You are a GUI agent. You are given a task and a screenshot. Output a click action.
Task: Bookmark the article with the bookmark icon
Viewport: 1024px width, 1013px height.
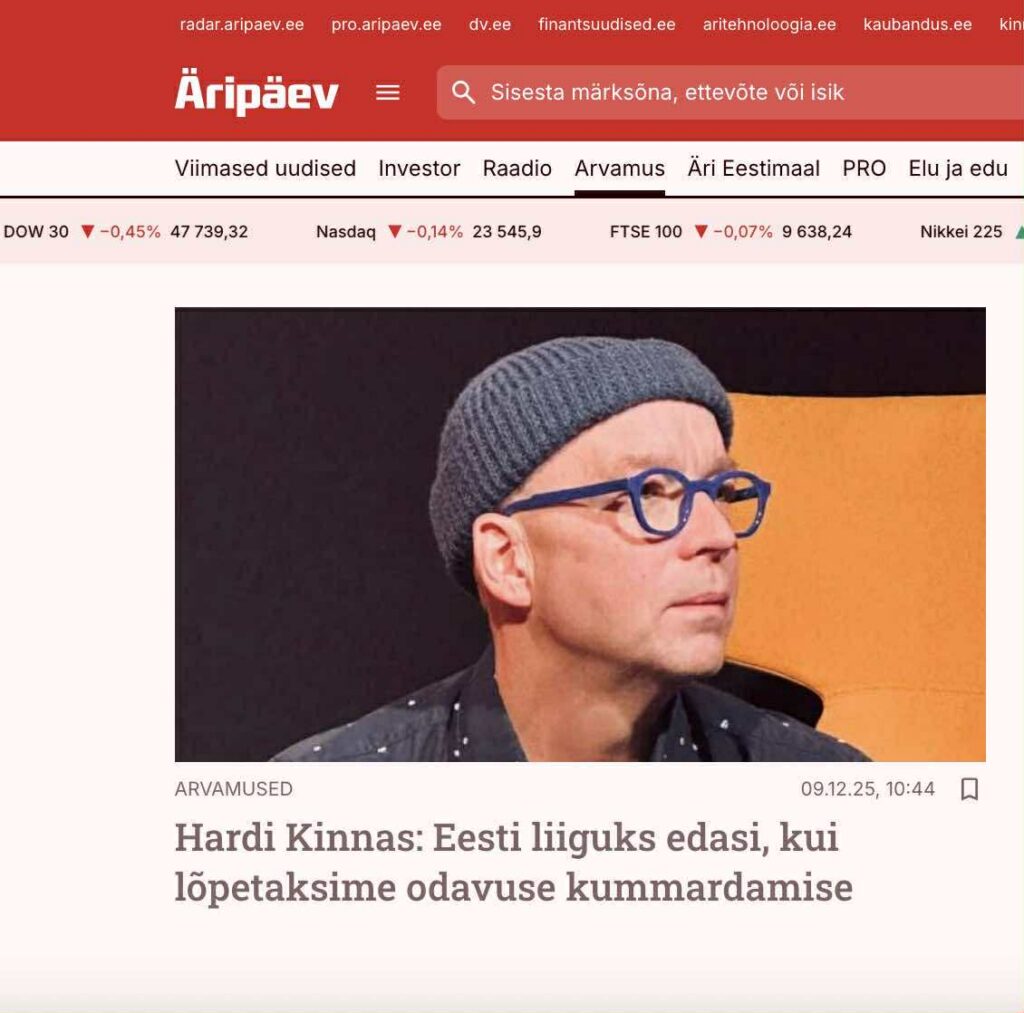[970, 789]
